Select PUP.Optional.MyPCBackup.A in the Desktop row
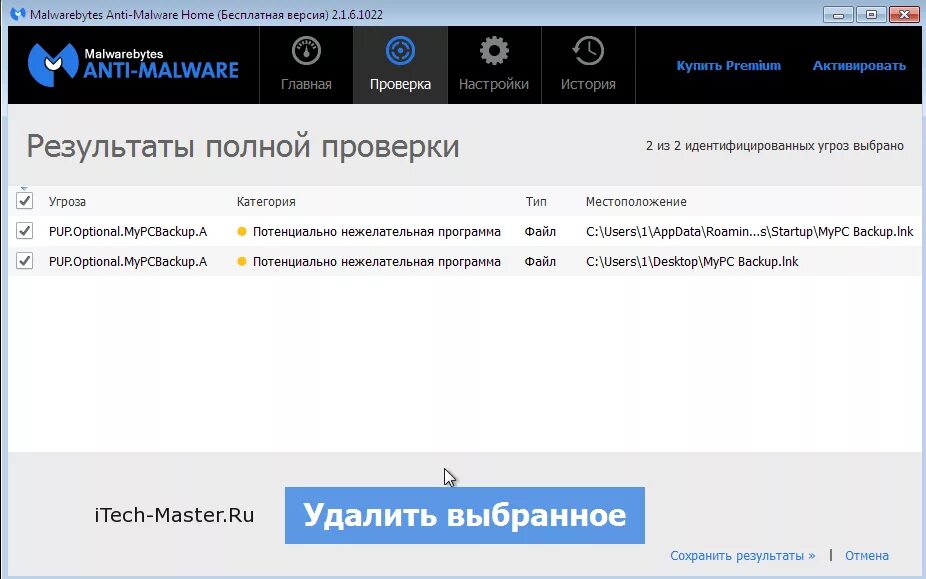926x579 pixels. 128,262
